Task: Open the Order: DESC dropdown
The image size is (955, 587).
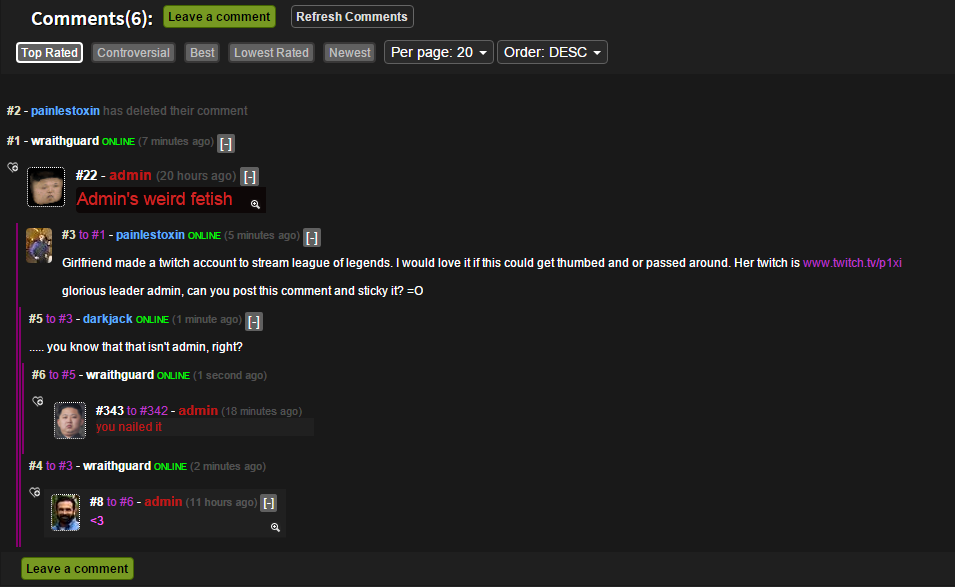Action: point(552,52)
